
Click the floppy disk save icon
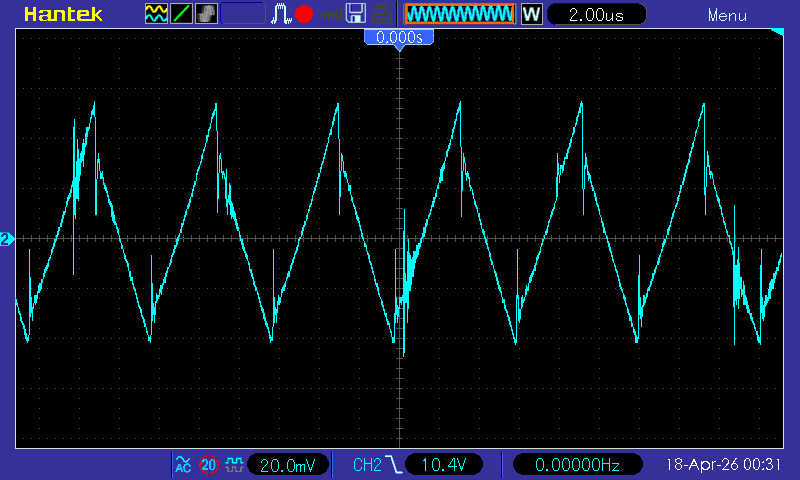pyautogui.click(x=355, y=14)
